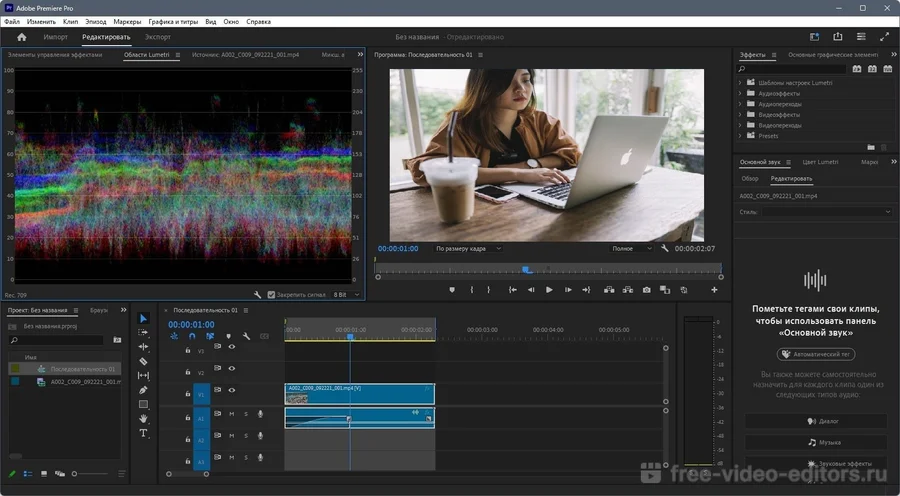Click the Extract button in program monitor

pos(628,290)
